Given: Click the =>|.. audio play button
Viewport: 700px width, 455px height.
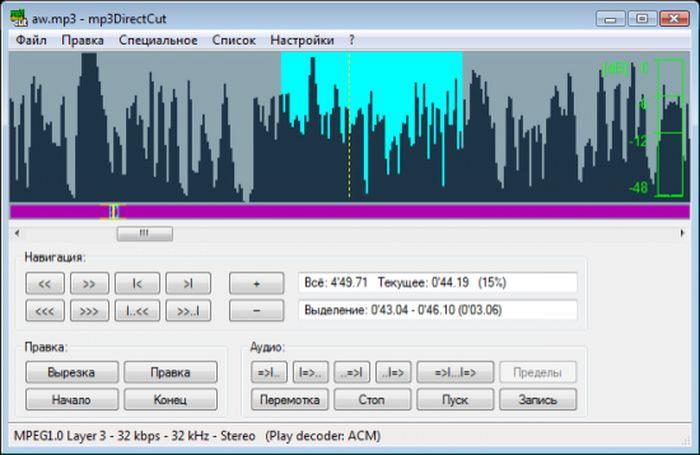Looking at the screenshot, I should click(x=269, y=372).
